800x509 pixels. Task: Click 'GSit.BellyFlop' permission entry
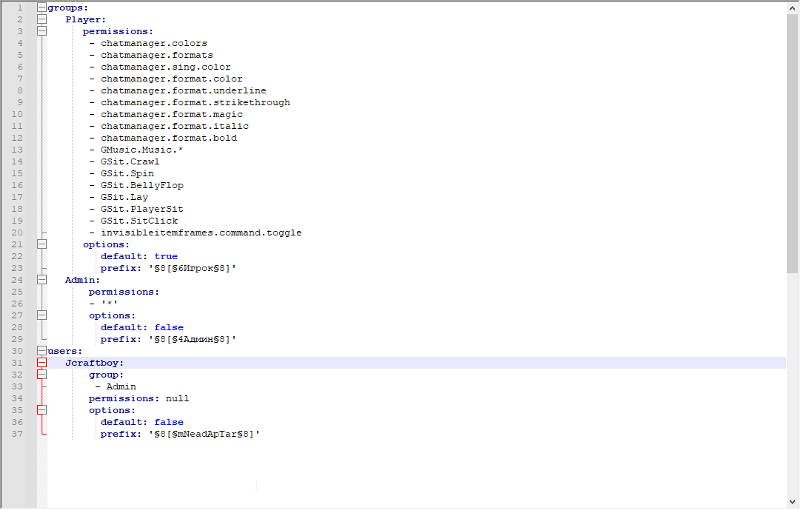pyautogui.click(x=142, y=186)
